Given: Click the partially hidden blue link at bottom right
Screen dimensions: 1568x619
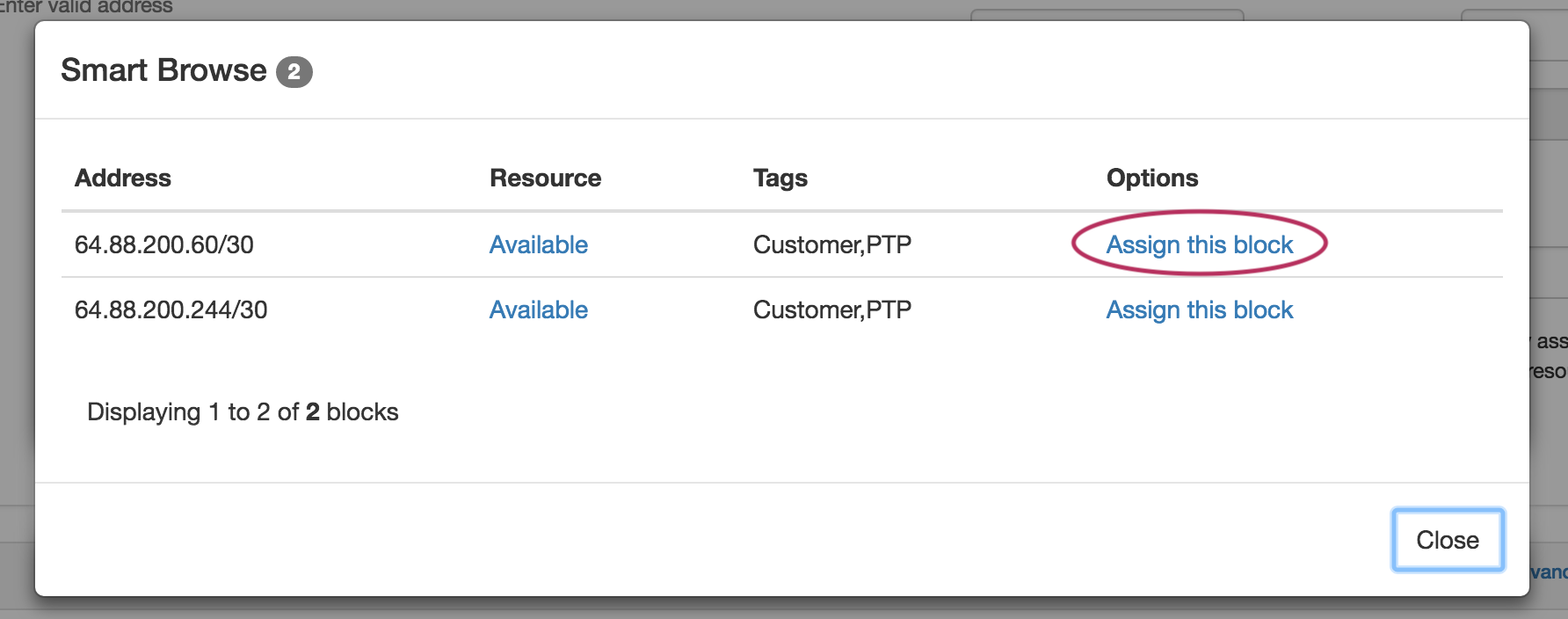Looking at the screenshot, I should click(x=1549, y=572).
